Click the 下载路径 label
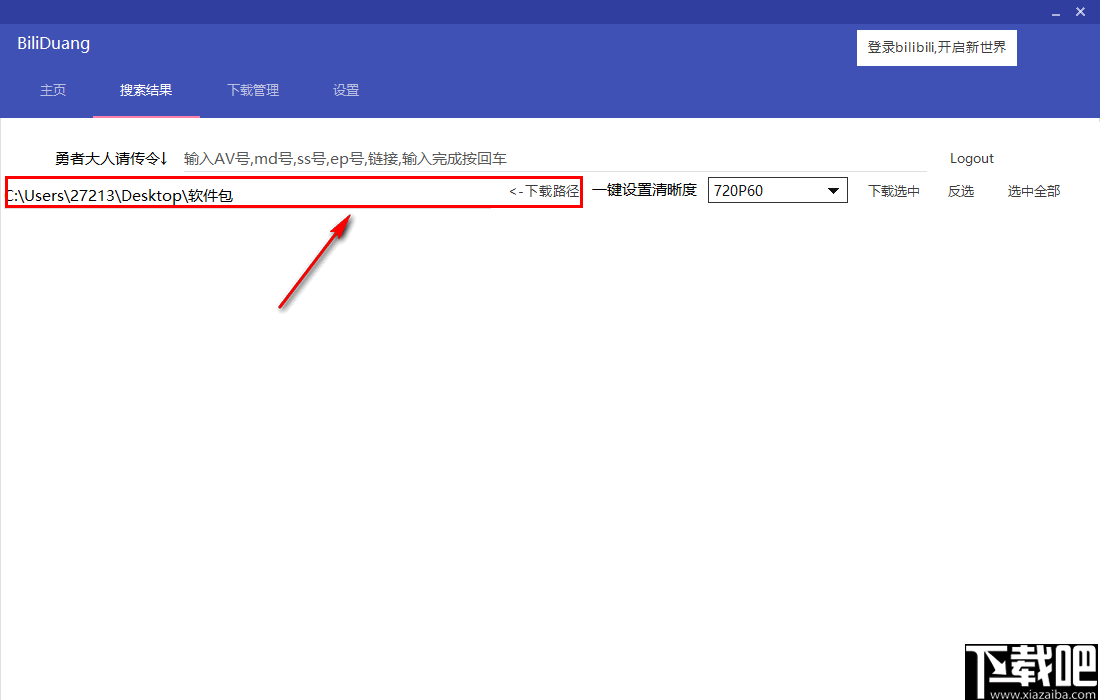1100x700 pixels. [x=546, y=190]
